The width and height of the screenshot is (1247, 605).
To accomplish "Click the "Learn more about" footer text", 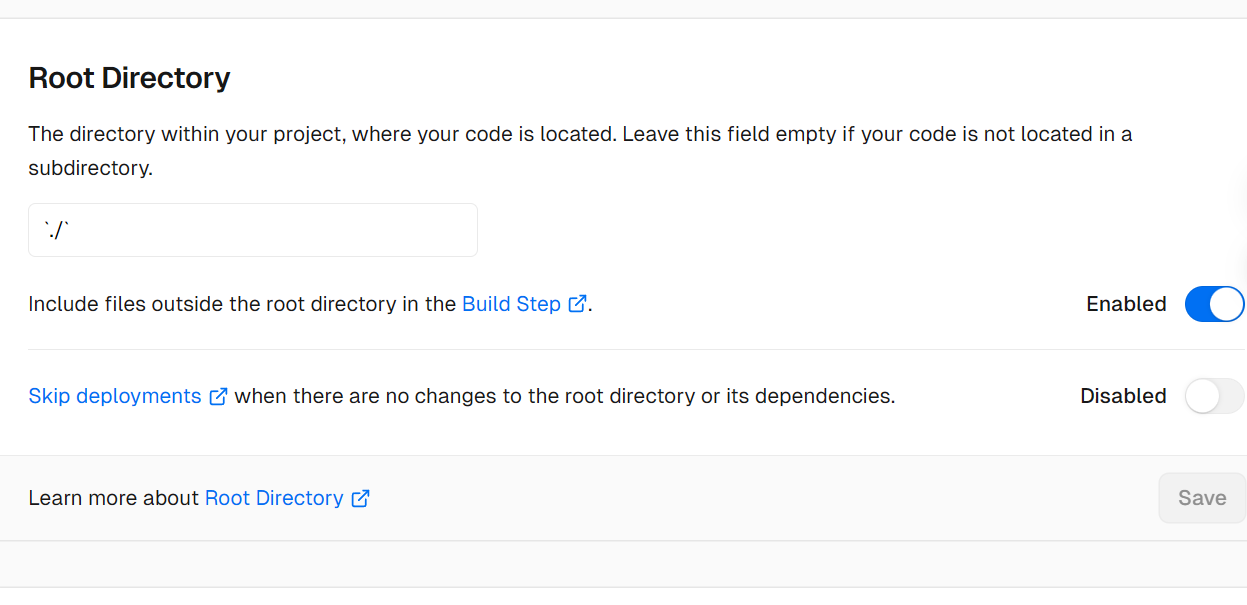I will point(114,498).
